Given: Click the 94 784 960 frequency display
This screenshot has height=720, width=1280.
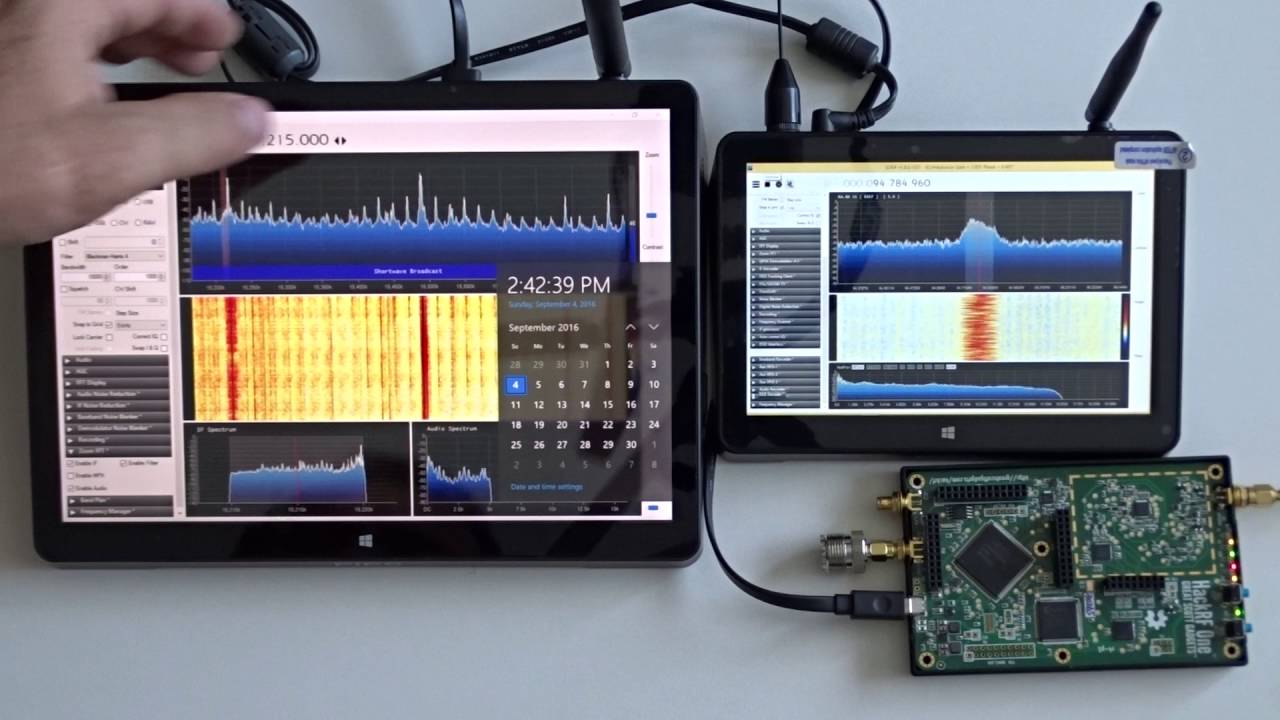Looking at the screenshot, I should pos(887,183).
